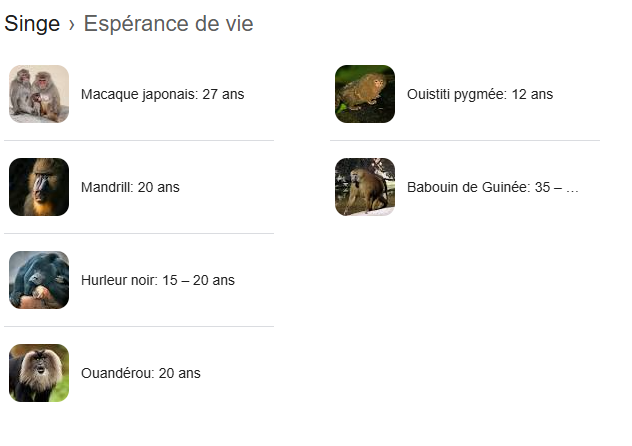Click the '12 ans' lifespan value
Viewport: 632px width, 446px height.
click(532, 94)
